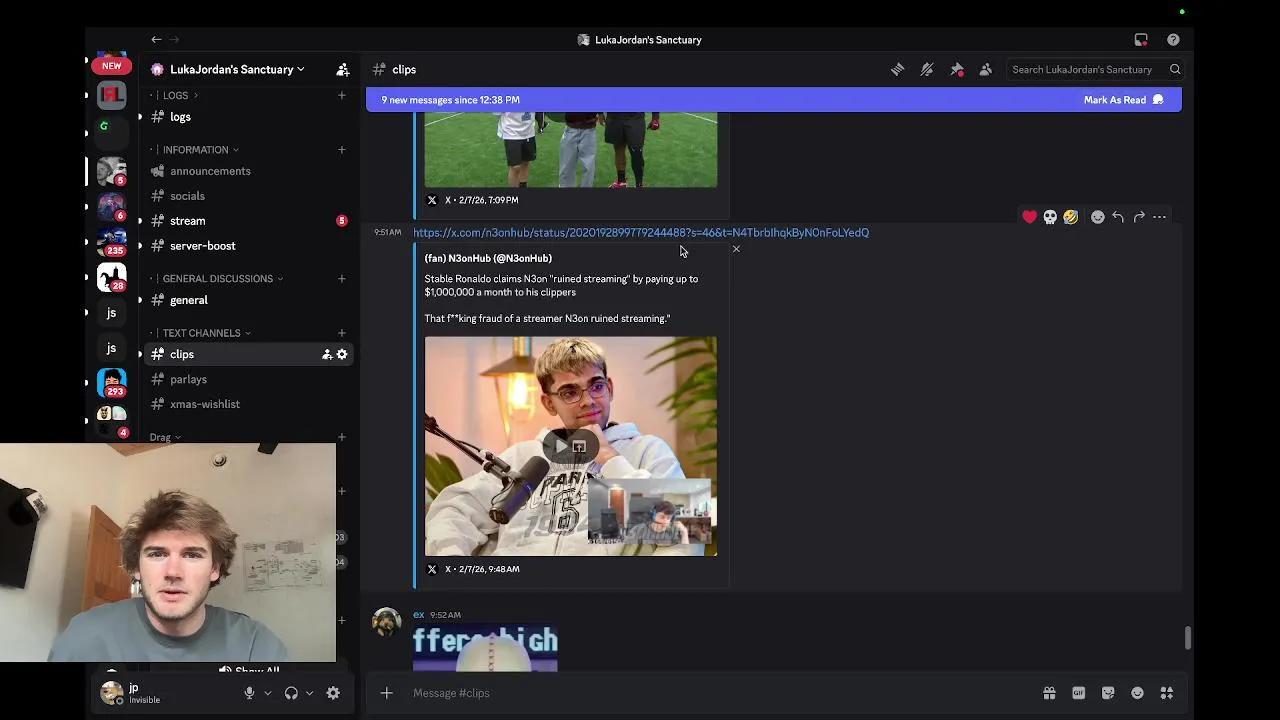Open the server icon with 235 badge
Image resolution: width=1280 pixels, height=720 pixels.
[111, 242]
